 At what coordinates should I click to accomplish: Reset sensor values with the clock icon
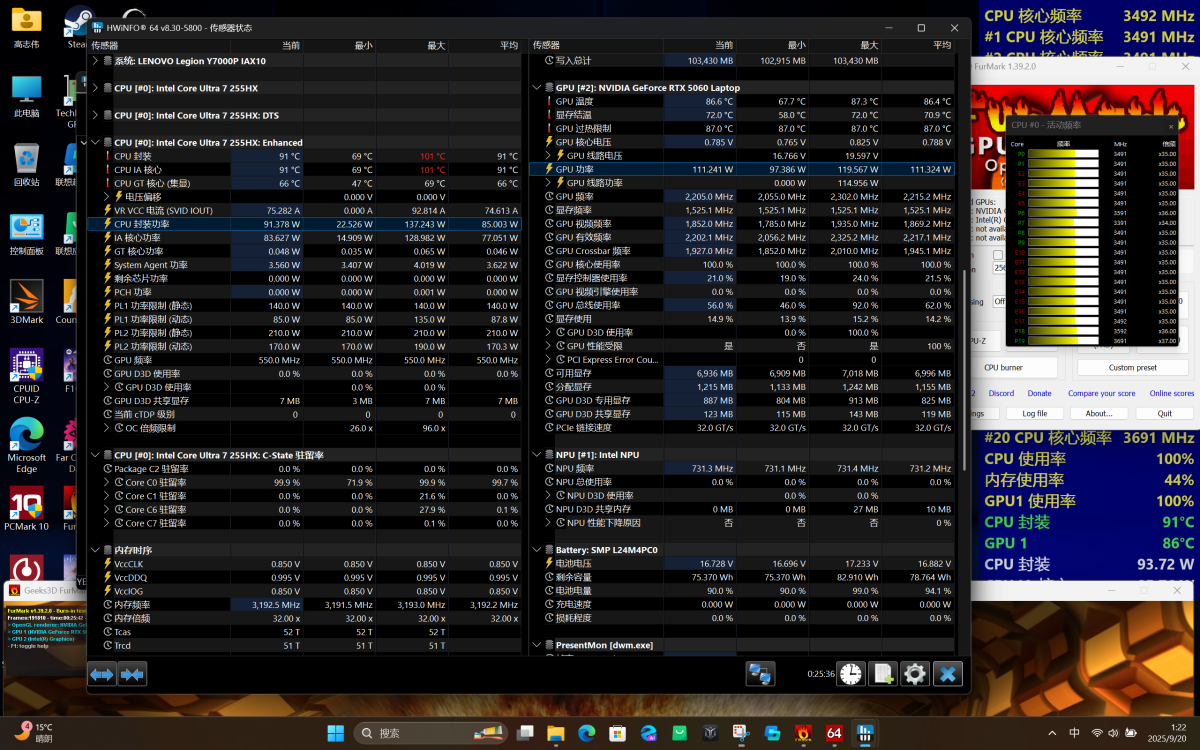pos(851,674)
